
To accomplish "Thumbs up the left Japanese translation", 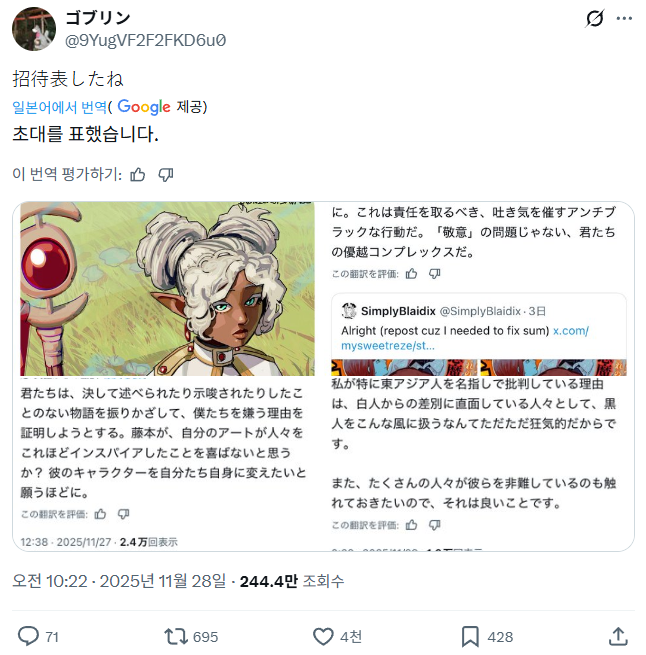I will [100, 514].
